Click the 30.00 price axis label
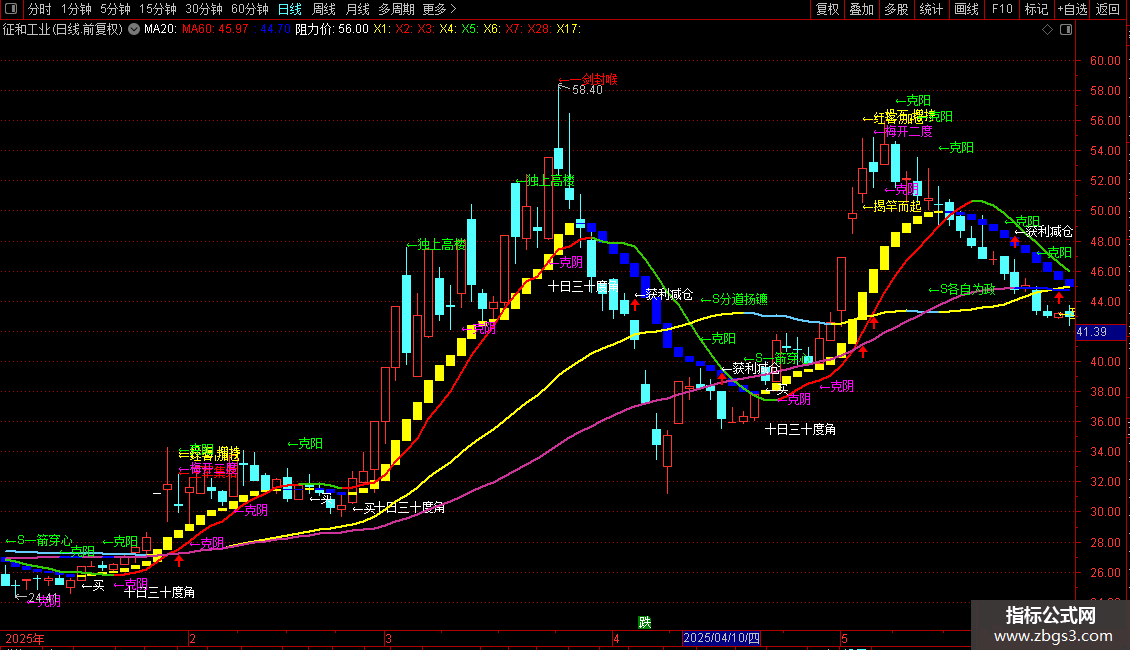Image resolution: width=1130 pixels, height=650 pixels. tap(1105, 512)
